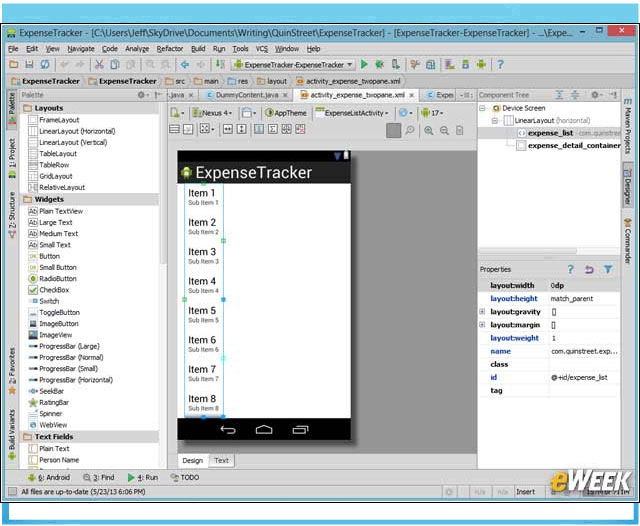
Task: Select ToggleButton widget in palette
Action: pos(54,312)
